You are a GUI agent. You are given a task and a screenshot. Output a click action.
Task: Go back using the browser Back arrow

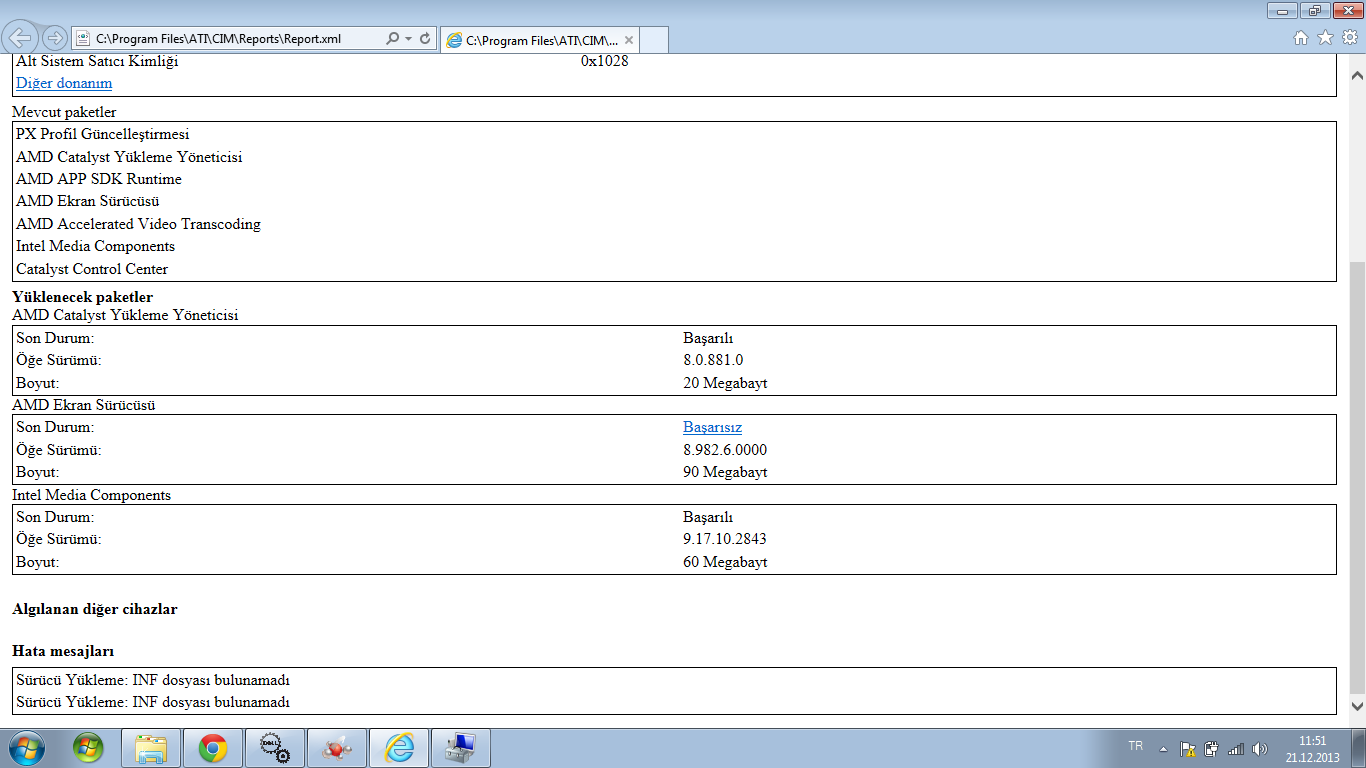[21, 38]
